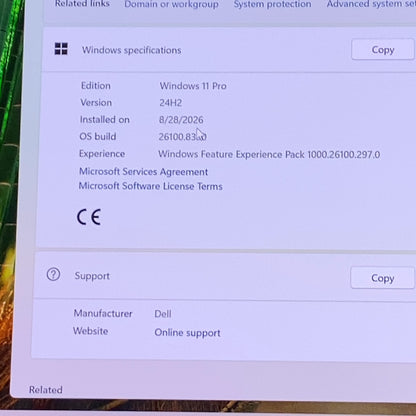Open the Domain or workgroup link
This screenshot has width=416, height=416.
point(171,4)
